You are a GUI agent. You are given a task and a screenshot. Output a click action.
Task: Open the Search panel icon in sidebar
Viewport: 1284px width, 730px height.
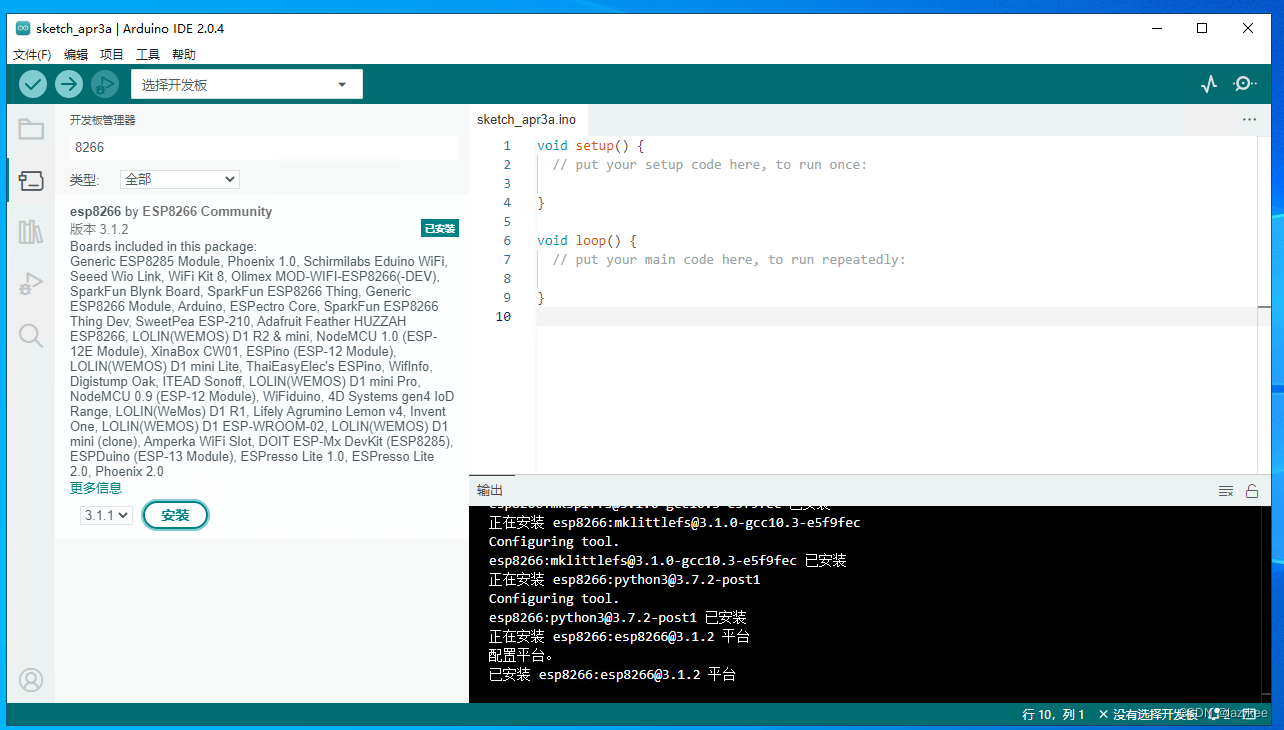[x=31, y=335]
